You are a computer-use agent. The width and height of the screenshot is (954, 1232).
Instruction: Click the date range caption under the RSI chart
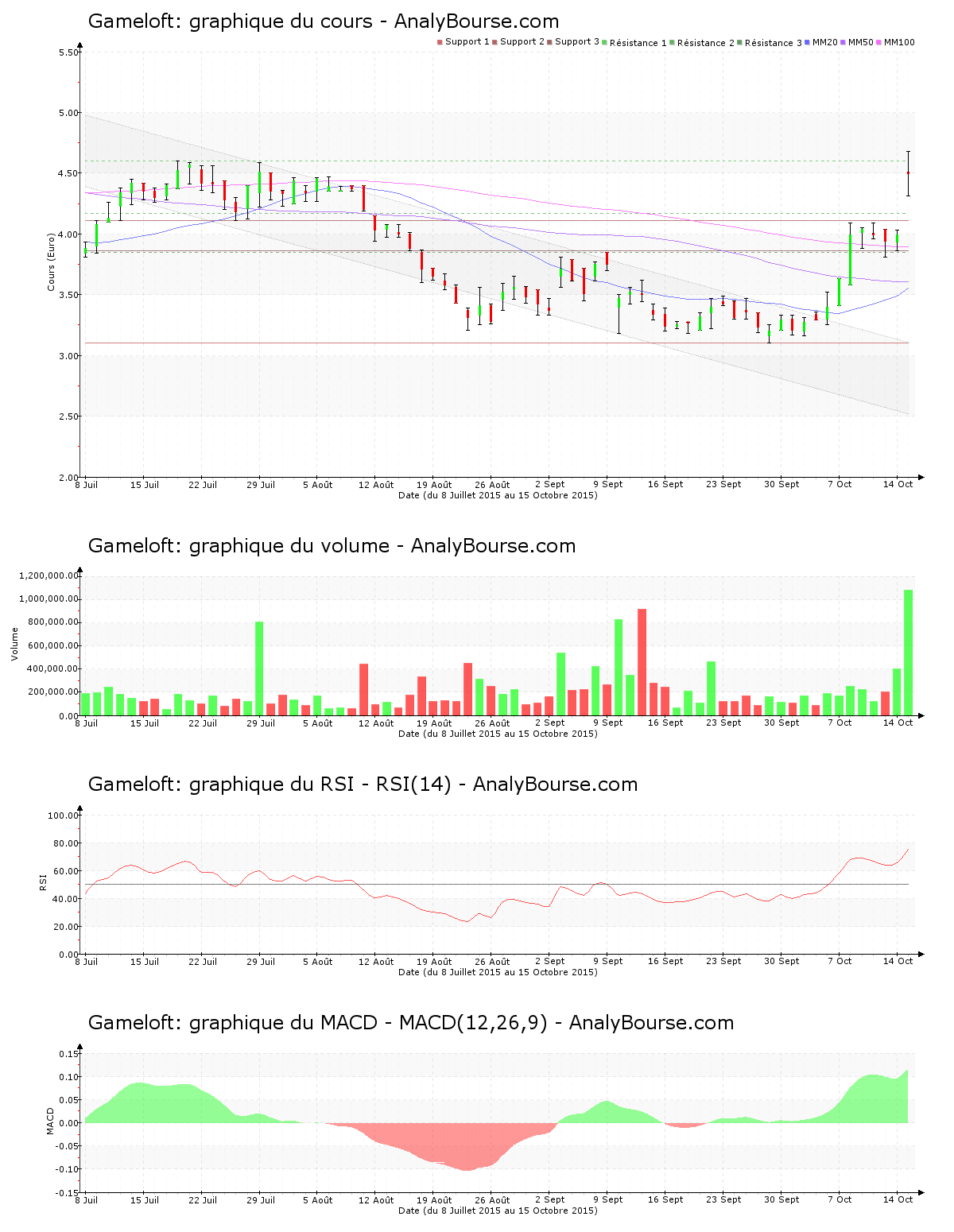coord(498,972)
